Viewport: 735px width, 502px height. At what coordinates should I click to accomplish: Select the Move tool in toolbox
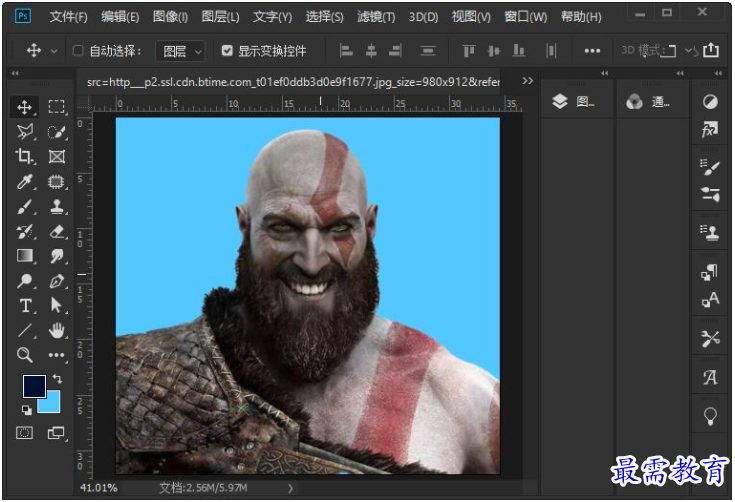click(x=24, y=107)
